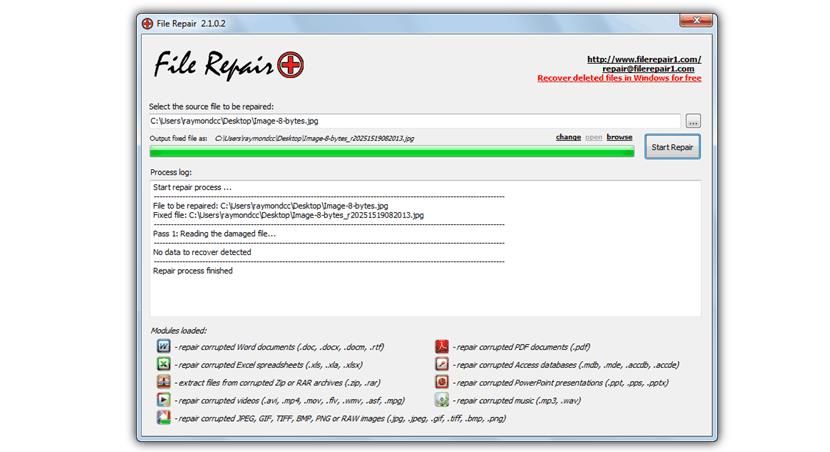Click the Word documents module icon
The width and height of the screenshot is (830, 452).
pos(163,346)
